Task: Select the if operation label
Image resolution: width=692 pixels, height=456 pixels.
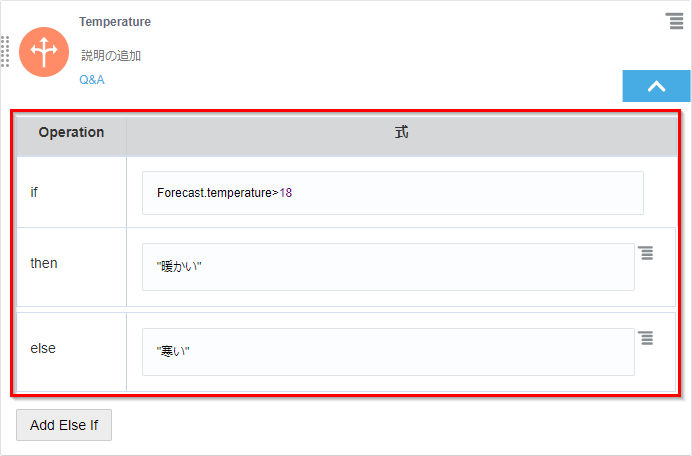Action: [x=34, y=193]
